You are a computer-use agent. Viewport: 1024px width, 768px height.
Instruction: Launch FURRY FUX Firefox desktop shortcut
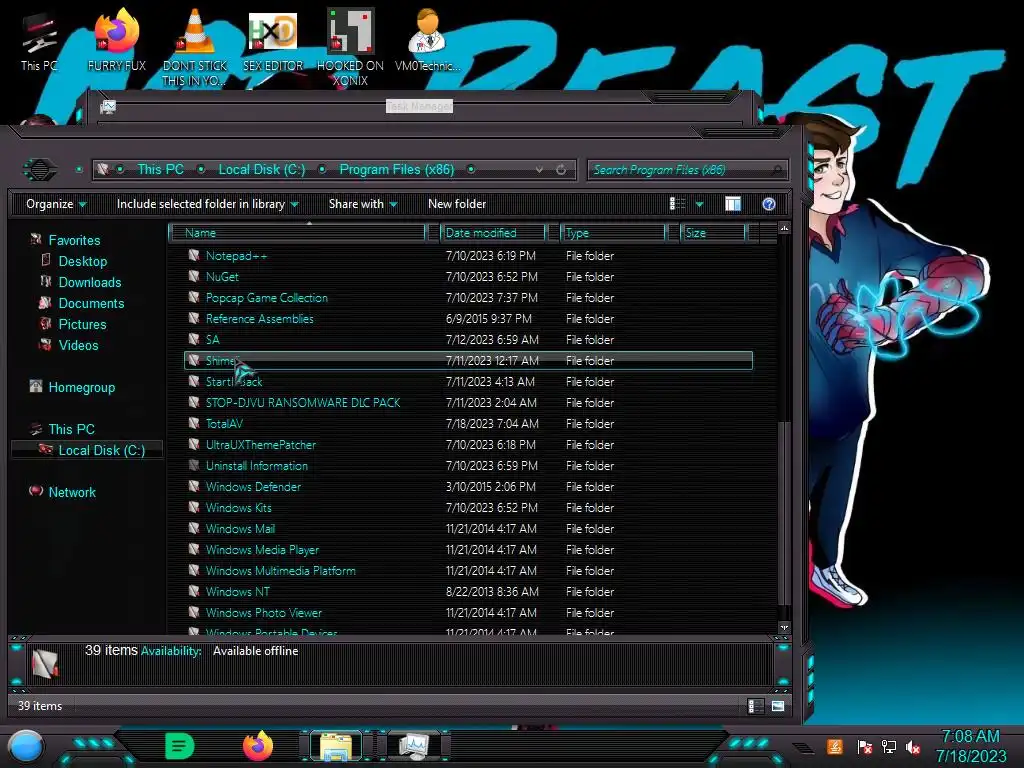pos(117,40)
